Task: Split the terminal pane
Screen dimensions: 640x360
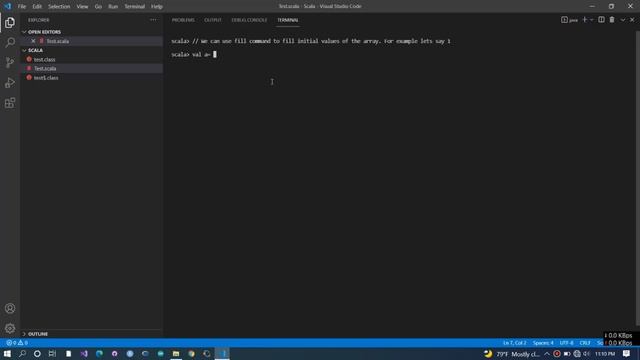Action: 601,20
